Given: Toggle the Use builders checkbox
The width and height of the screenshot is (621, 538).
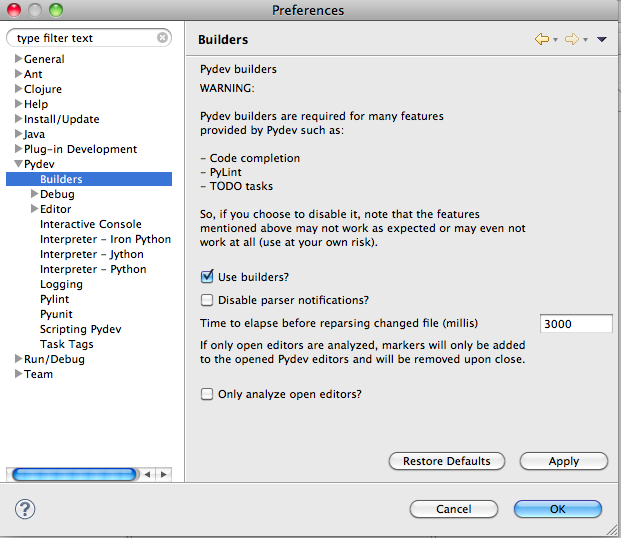Looking at the screenshot, I should [x=207, y=277].
